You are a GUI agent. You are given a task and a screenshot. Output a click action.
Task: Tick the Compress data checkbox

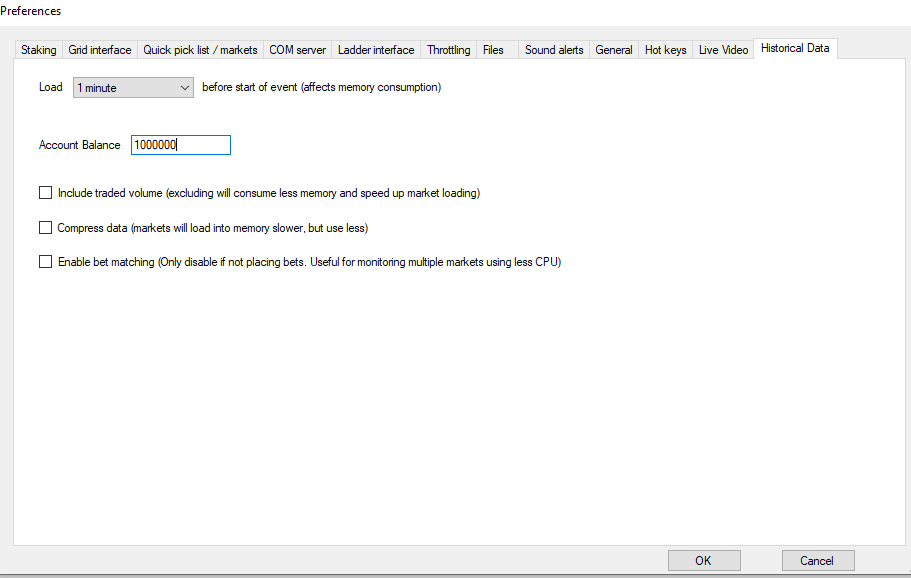tap(45, 228)
